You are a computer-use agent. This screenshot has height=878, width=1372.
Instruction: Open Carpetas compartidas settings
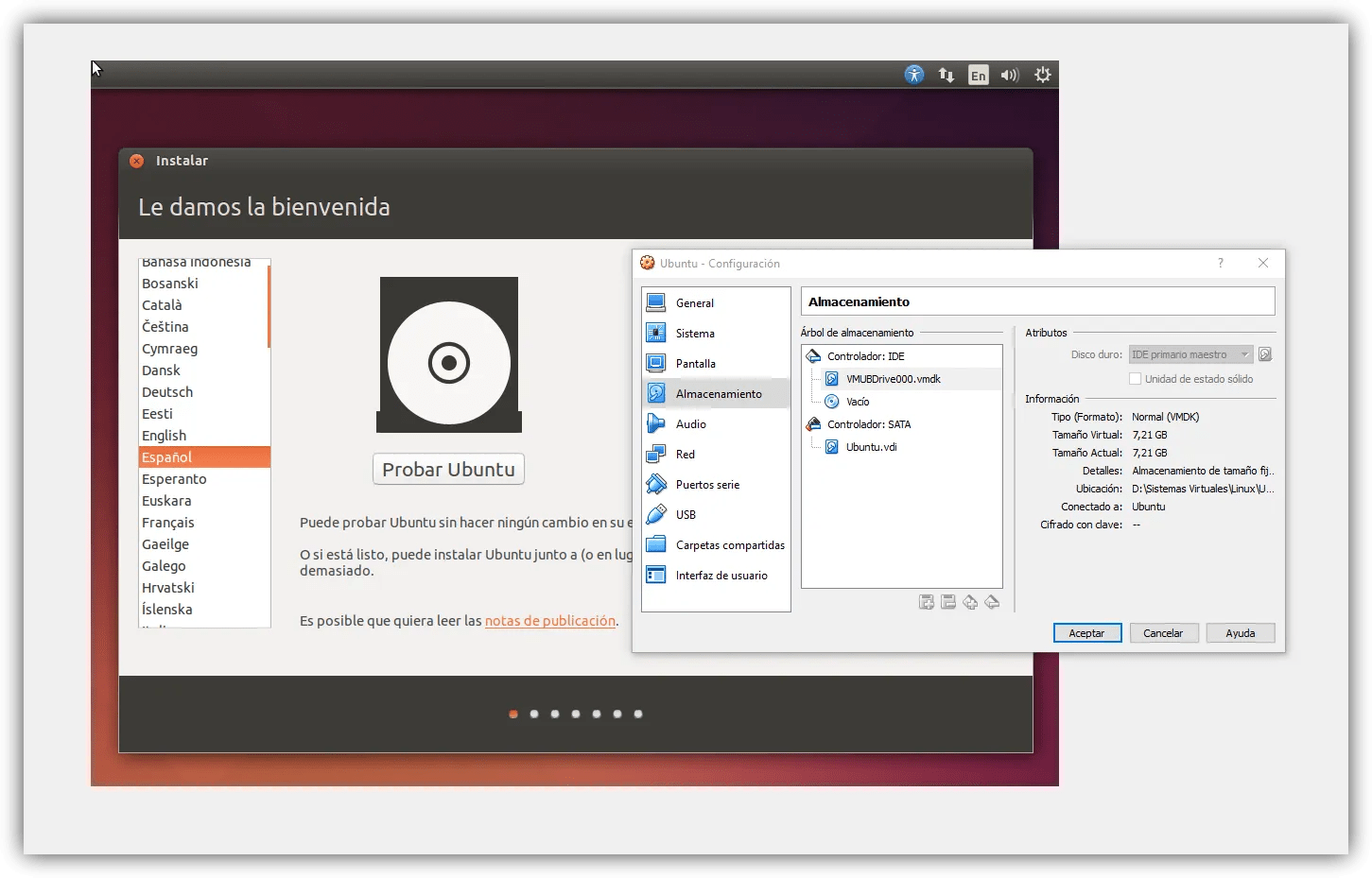click(x=728, y=544)
